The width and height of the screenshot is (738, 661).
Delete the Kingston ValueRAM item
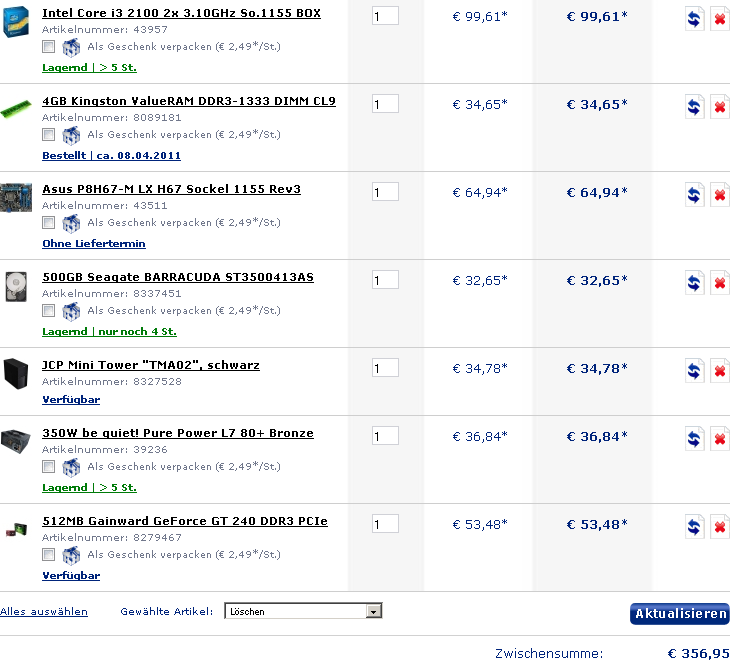pos(720,107)
